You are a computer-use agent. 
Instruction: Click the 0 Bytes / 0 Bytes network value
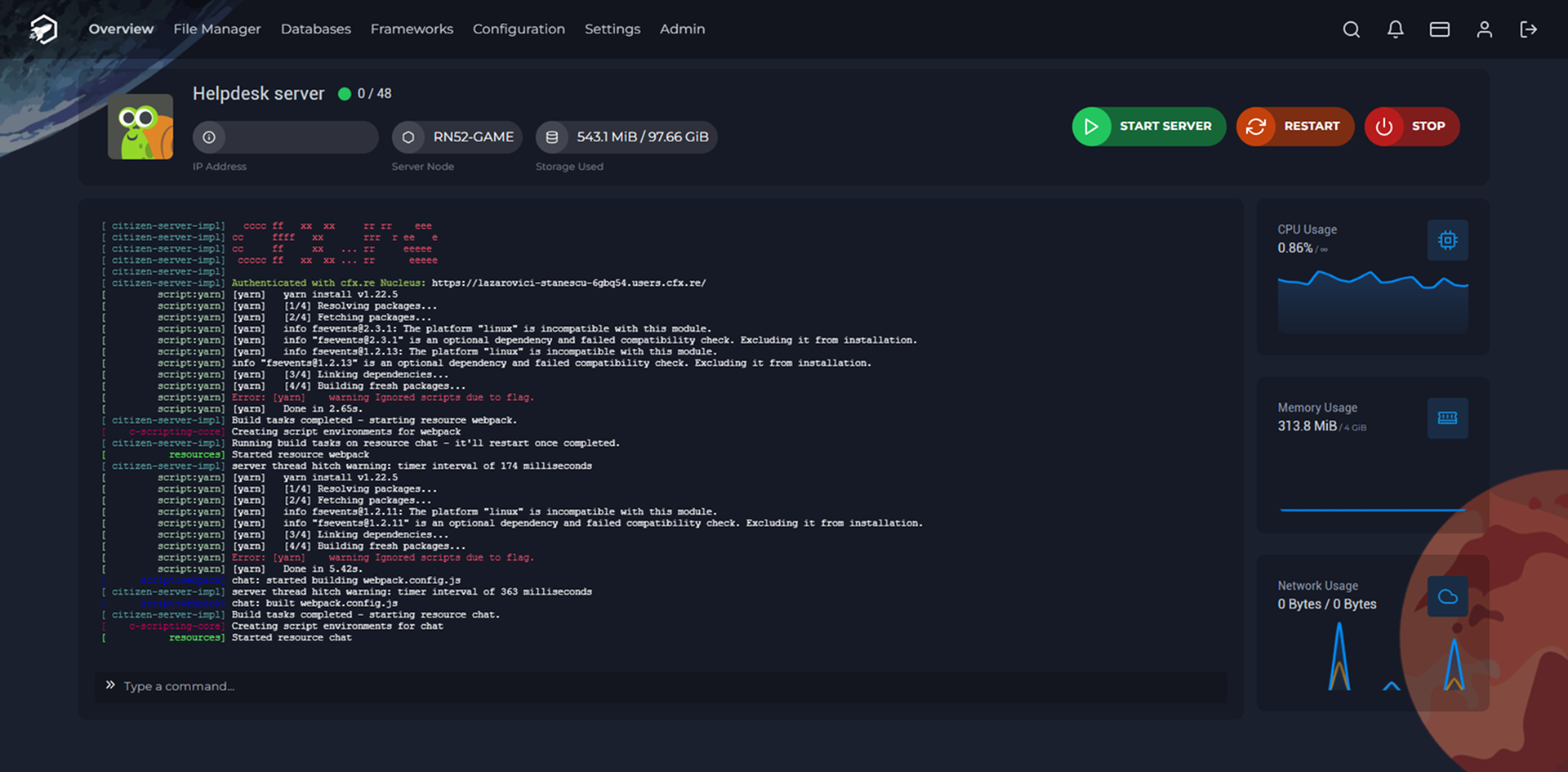[1327, 605]
